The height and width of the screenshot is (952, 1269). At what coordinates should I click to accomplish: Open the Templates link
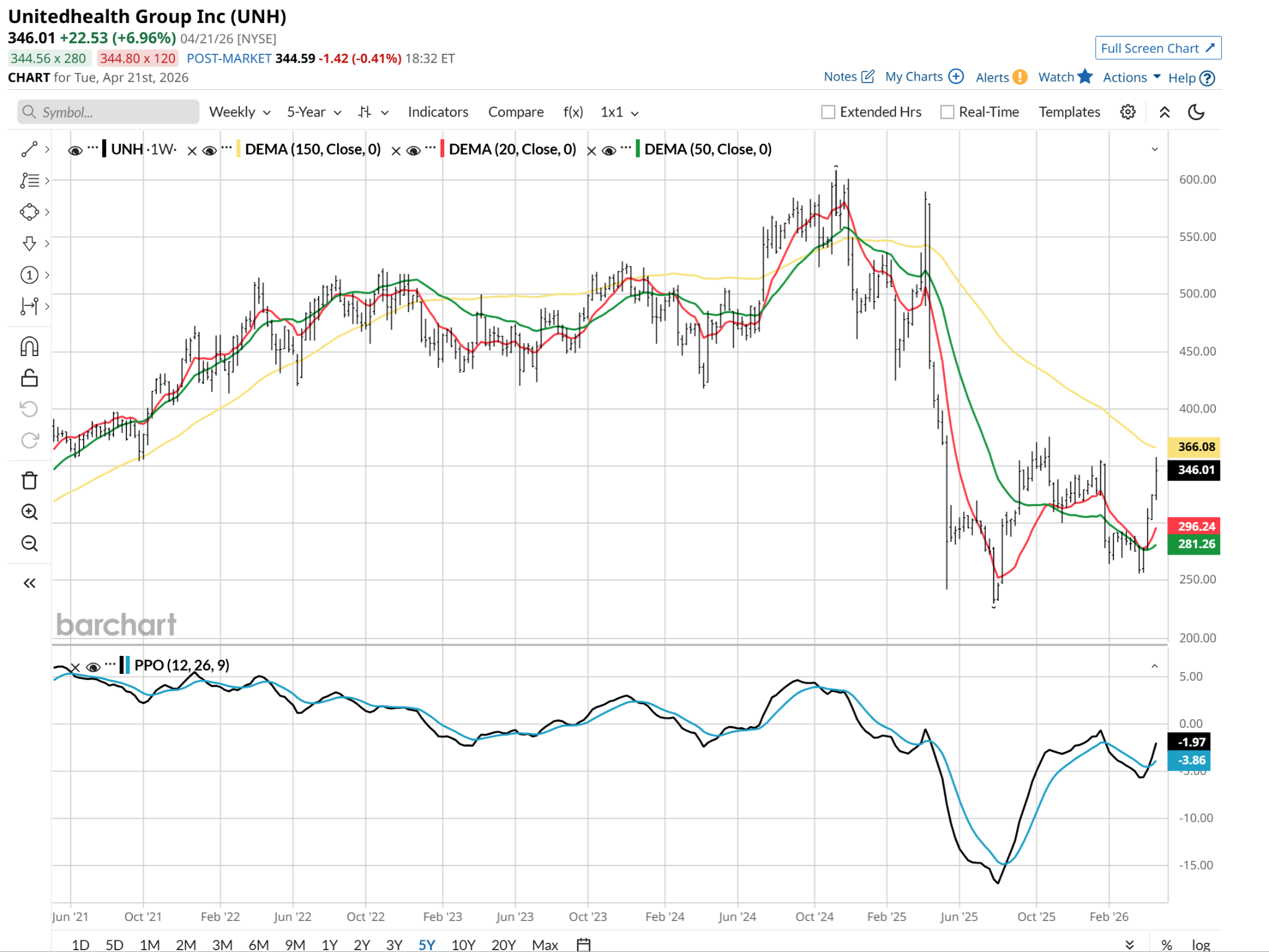pyautogui.click(x=1069, y=112)
